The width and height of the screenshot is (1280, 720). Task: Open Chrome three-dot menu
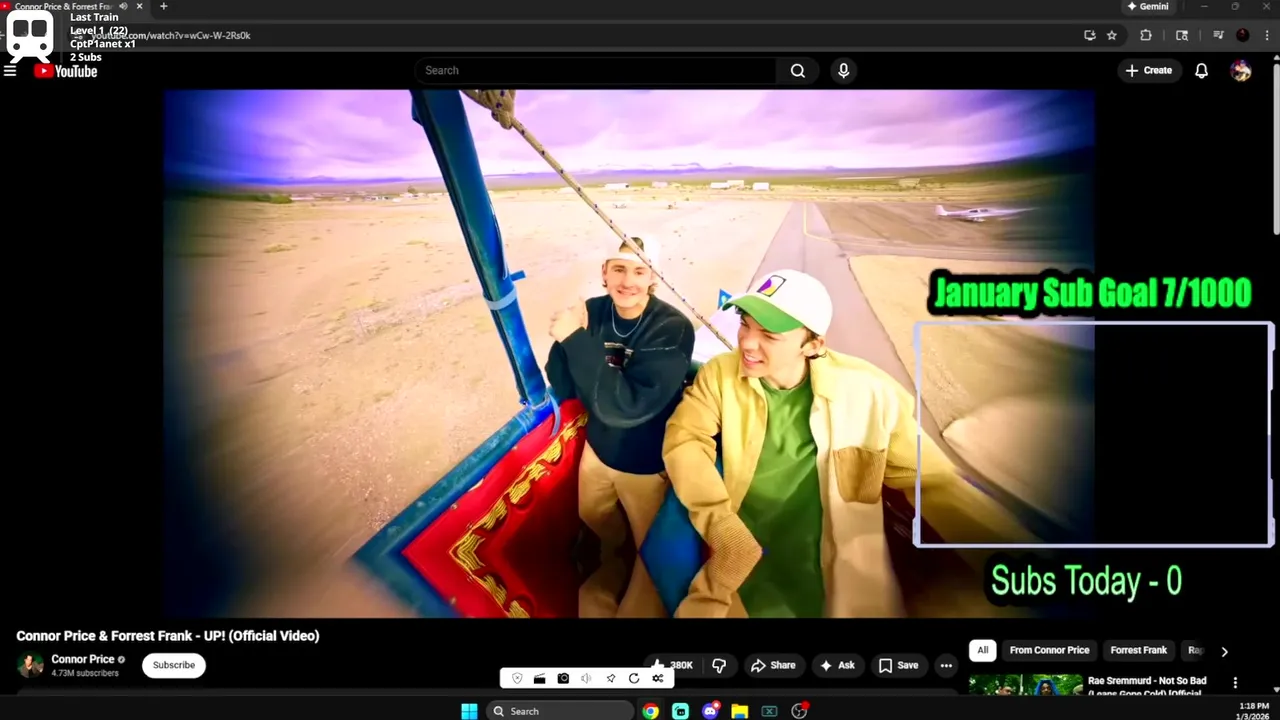(1268, 35)
